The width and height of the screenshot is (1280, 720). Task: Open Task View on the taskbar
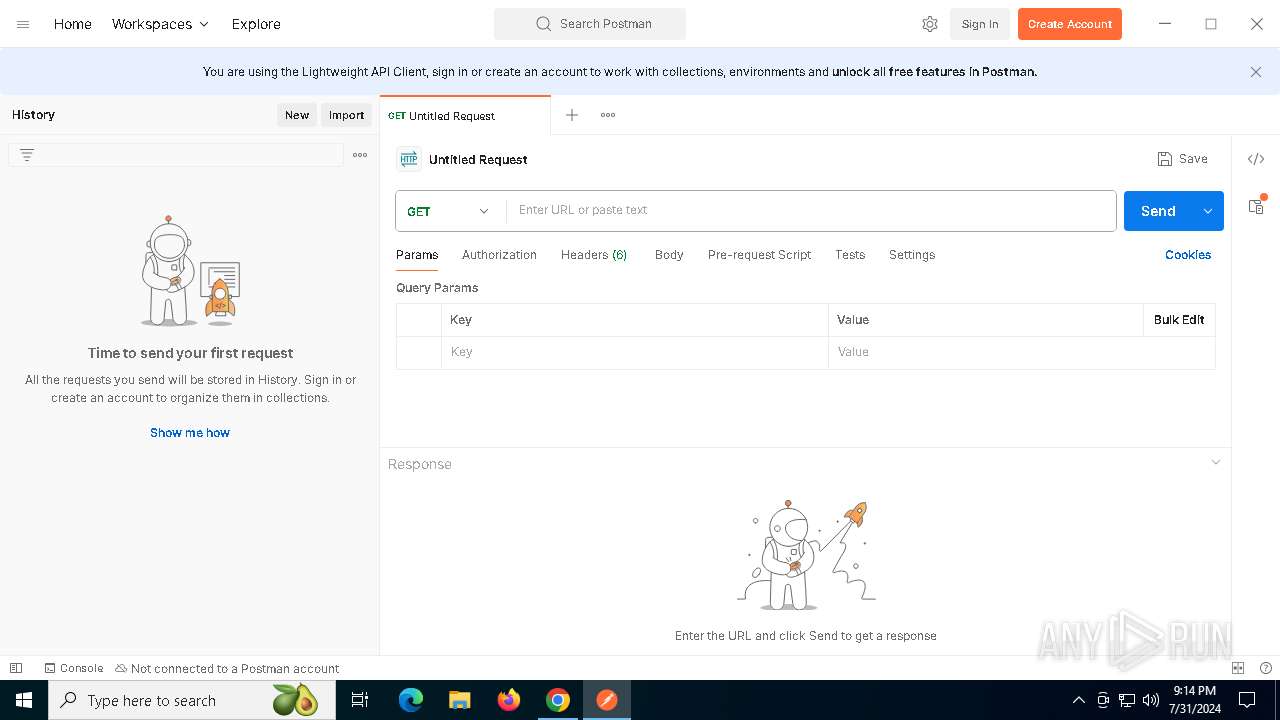[x=360, y=700]
